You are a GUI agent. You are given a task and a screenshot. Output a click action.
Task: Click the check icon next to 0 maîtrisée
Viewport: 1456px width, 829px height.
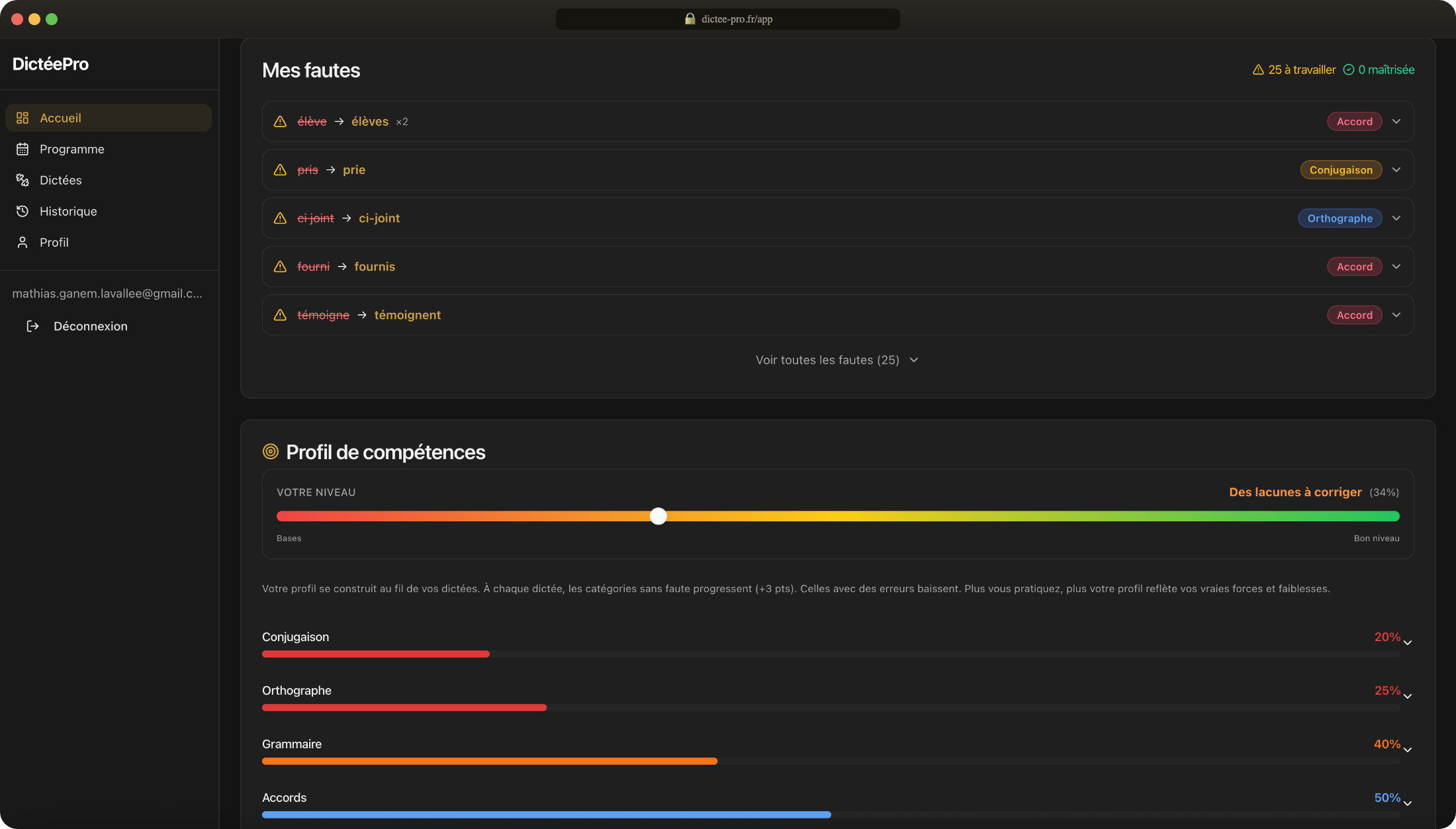pyautogui.click(x=1349, y=69)
